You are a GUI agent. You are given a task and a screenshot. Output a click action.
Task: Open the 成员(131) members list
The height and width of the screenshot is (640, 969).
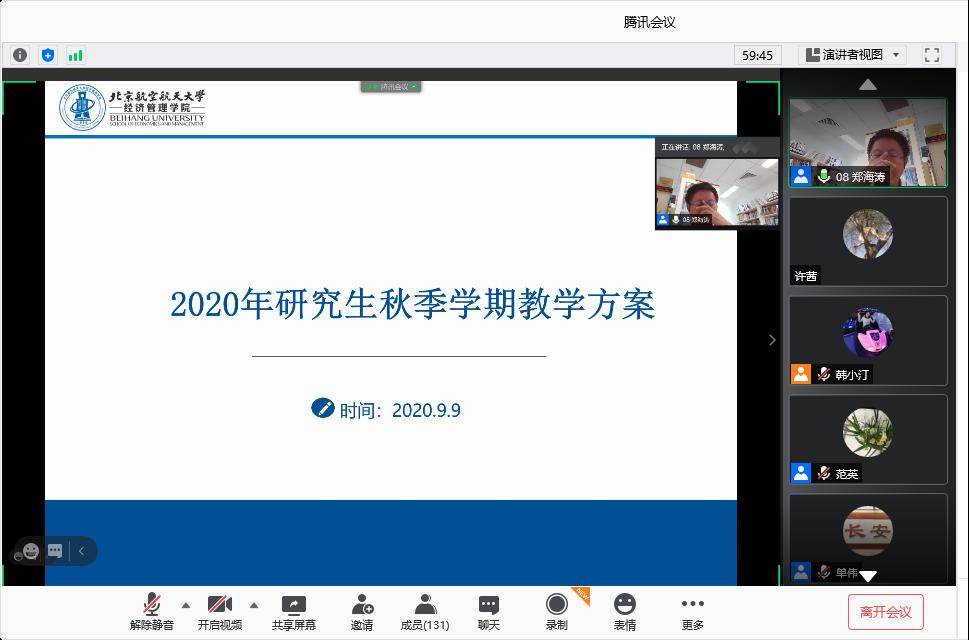pos(425,612)
